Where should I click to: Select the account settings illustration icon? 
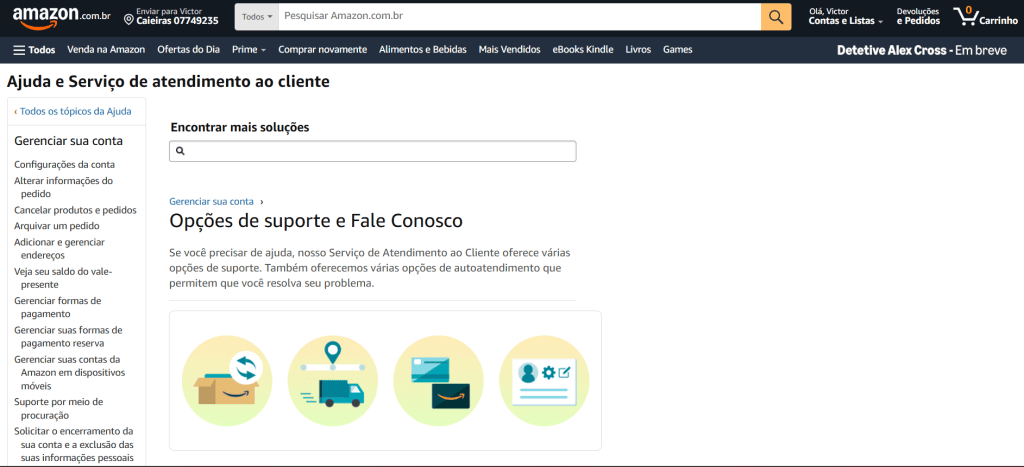[544, 380]
